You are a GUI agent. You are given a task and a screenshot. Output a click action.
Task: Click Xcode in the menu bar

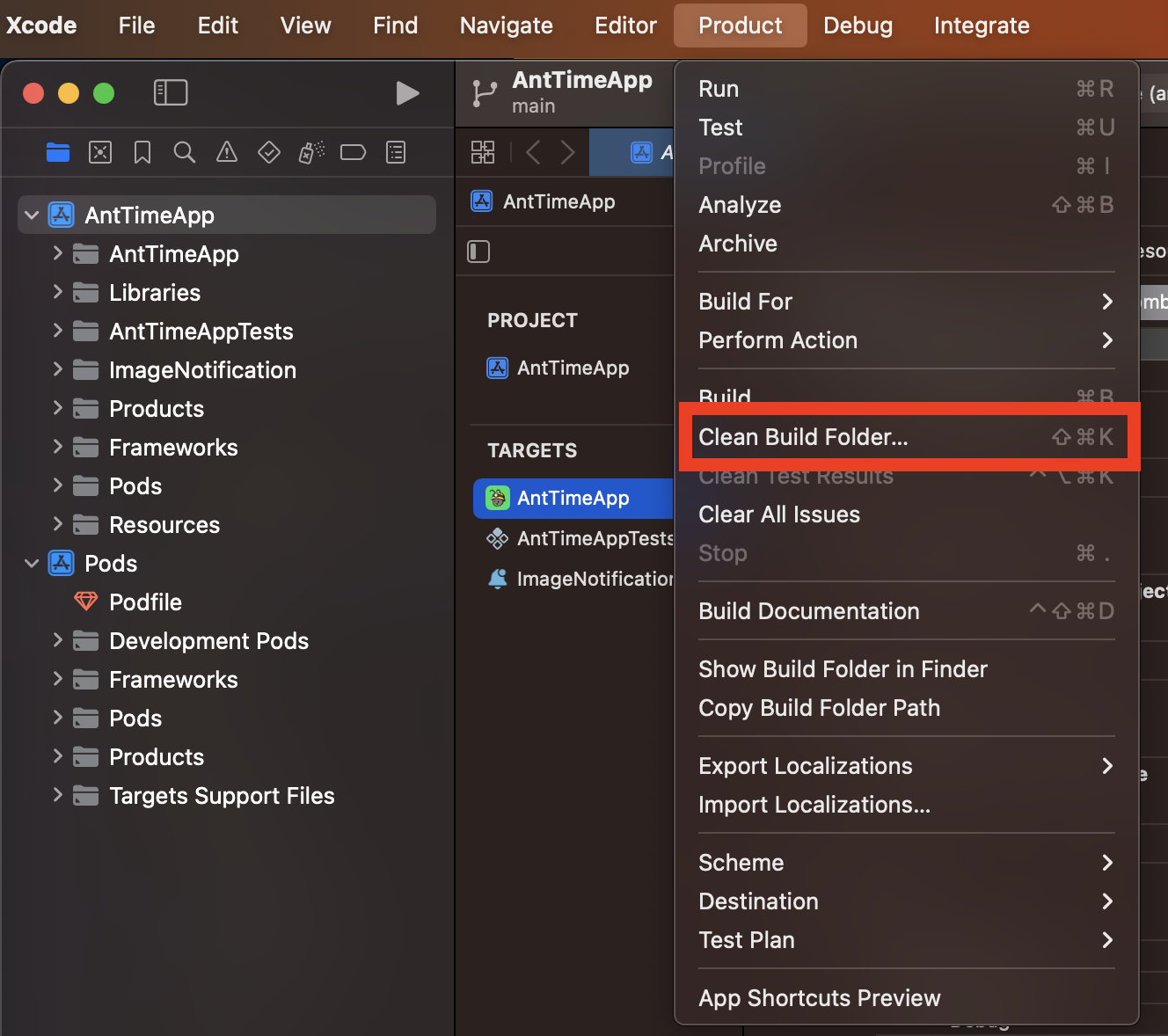(x=41, y=26)
